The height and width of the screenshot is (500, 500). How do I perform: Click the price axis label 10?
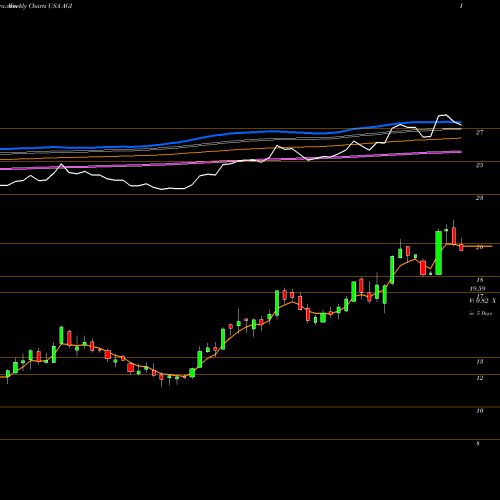click(x=479, y=411)
